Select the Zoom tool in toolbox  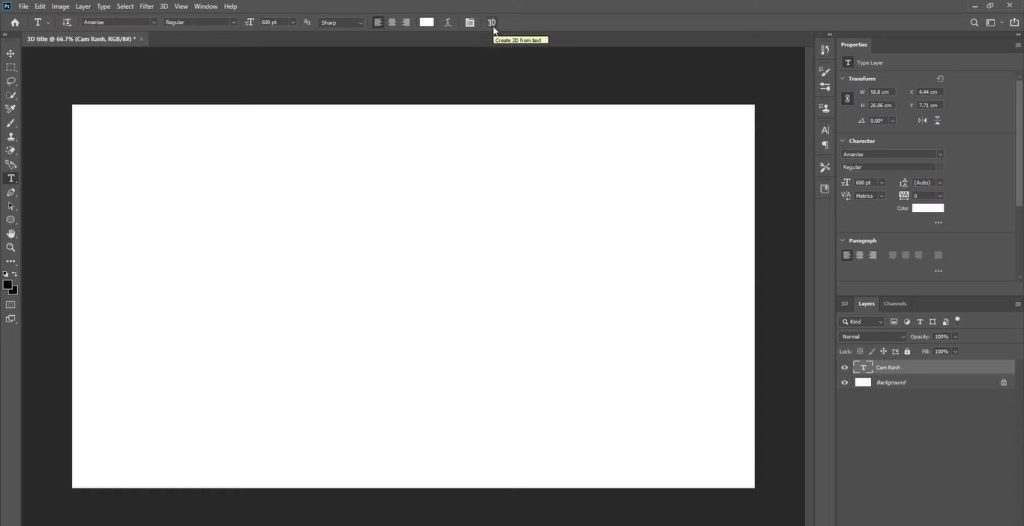(x=10, y=248)
